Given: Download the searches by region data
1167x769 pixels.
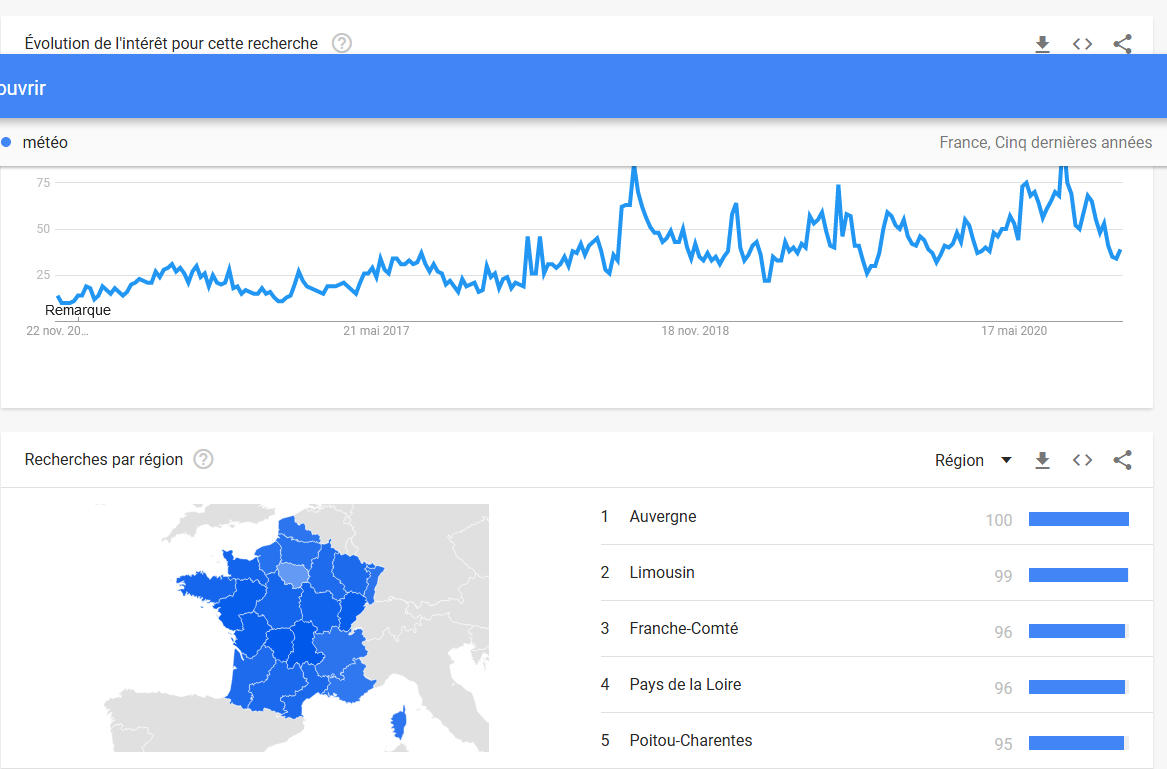Looking at the screenshot, I should coord(1042,460).
